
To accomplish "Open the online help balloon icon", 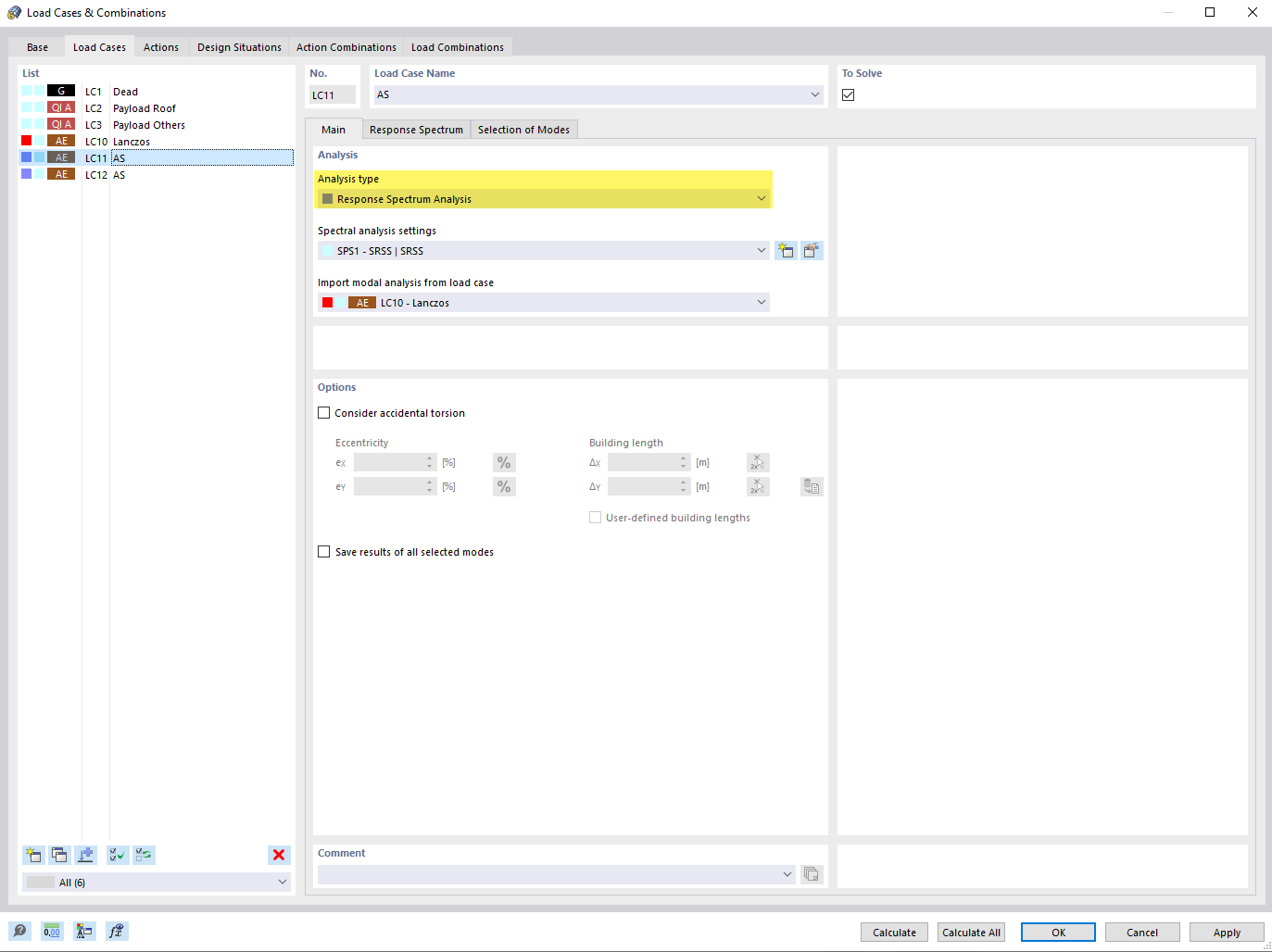I will pos(19,931).
